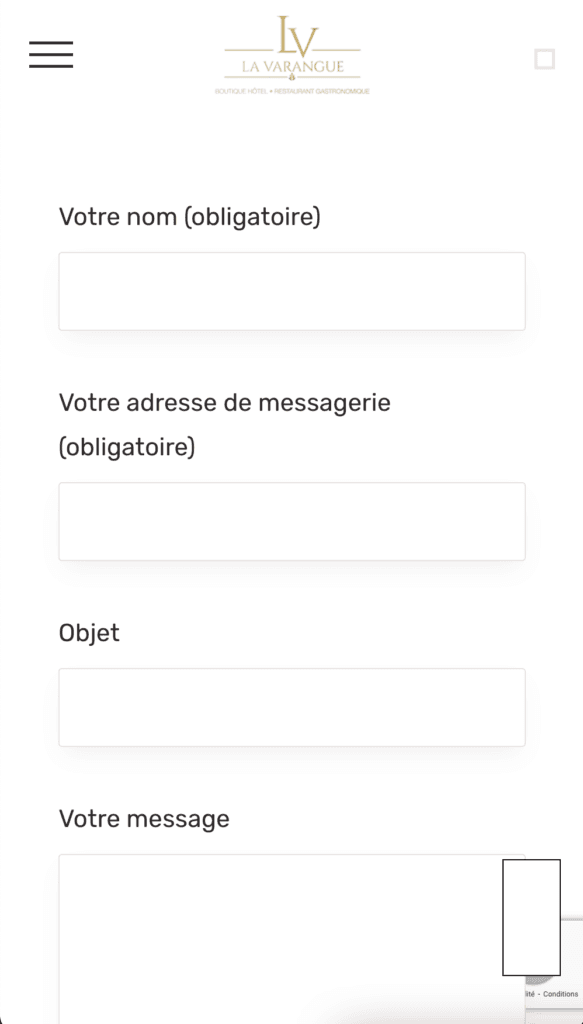The width and height of the screenshot is (583, 1024).
Task: Click the Votre message label
Action: tap(144, 818)
